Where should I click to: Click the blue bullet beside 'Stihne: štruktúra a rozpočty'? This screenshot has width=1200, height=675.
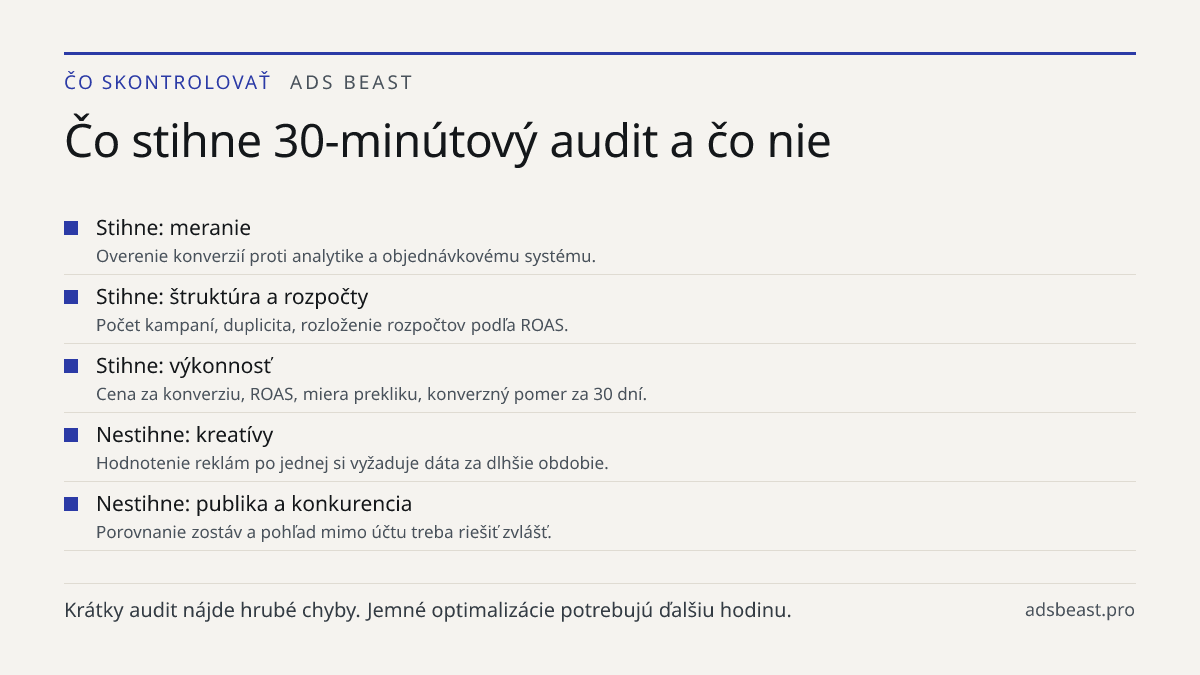point(71,297)
